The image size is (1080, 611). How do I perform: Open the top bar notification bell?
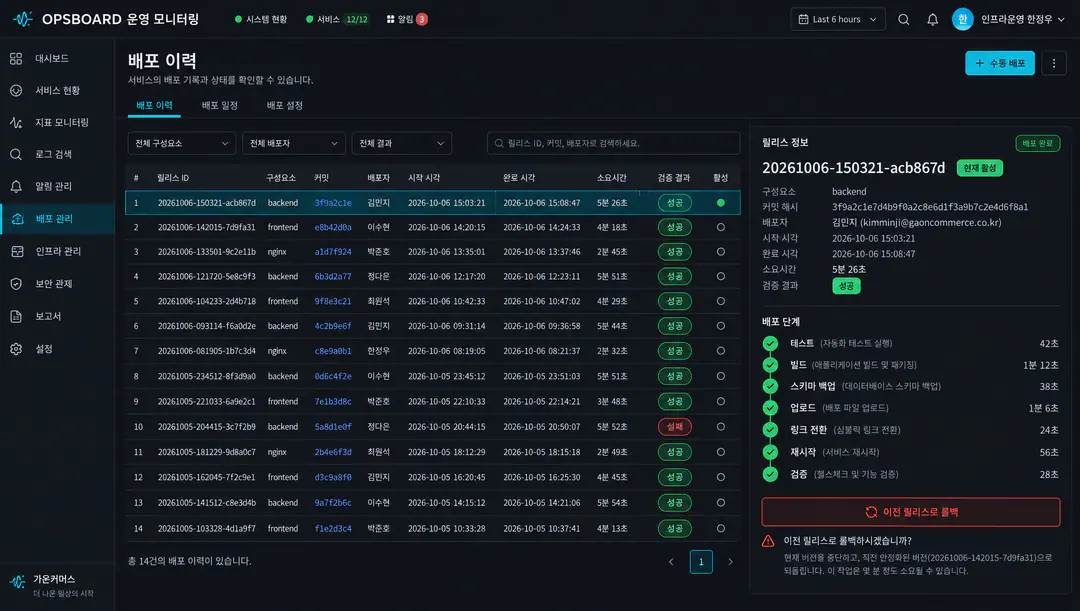[933, 19]
